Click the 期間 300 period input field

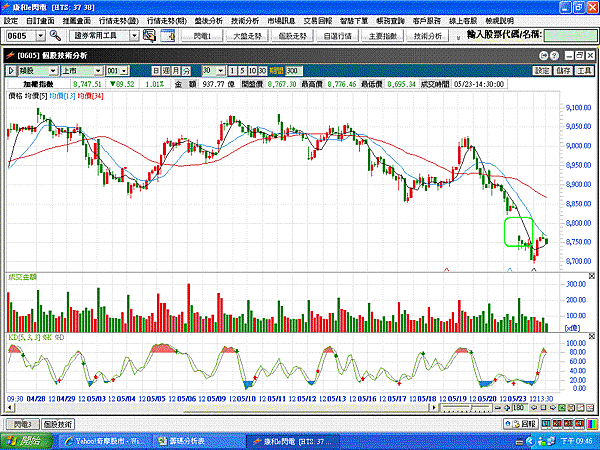(294, 71)
